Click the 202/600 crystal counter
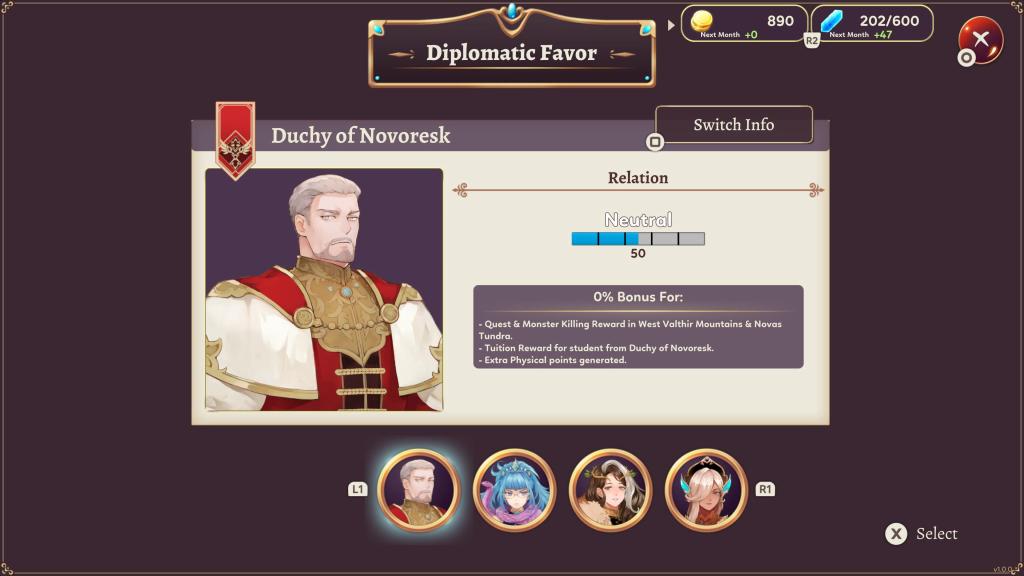Screen dimensions: 1024x576 click(x=889, y=20)
